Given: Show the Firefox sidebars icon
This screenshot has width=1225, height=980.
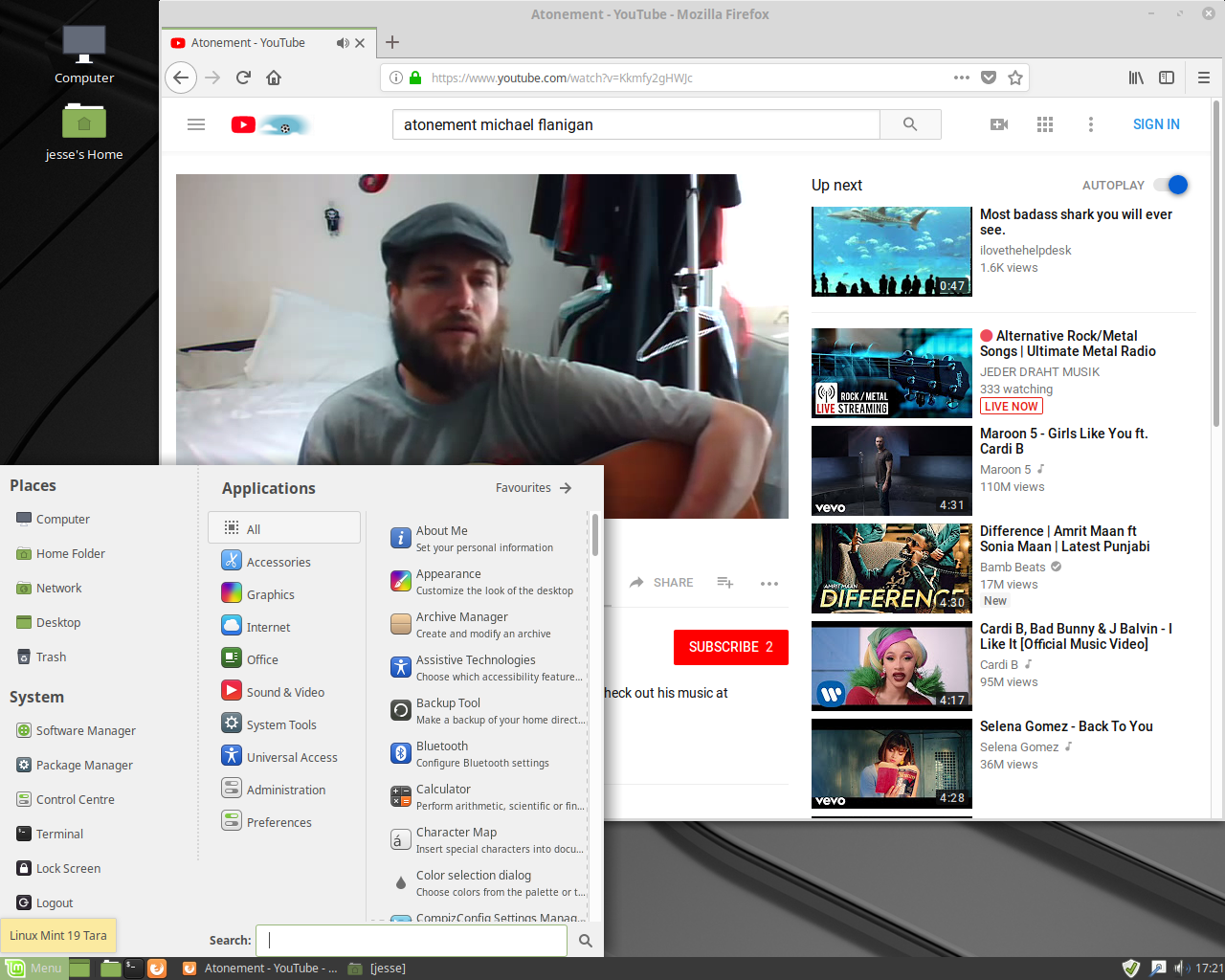Looking at the screenshot, I should coord(1167,78).
